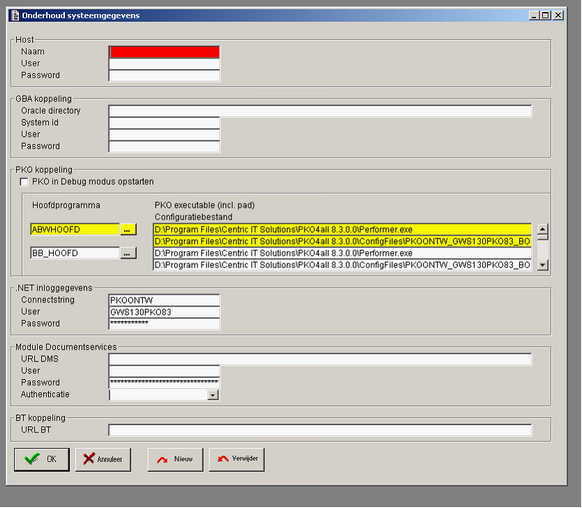Minimize the Onderhoud systeemgegevens window
Image resolution: width=582 pixels, height=508 pixels.
tap(534, 15)
